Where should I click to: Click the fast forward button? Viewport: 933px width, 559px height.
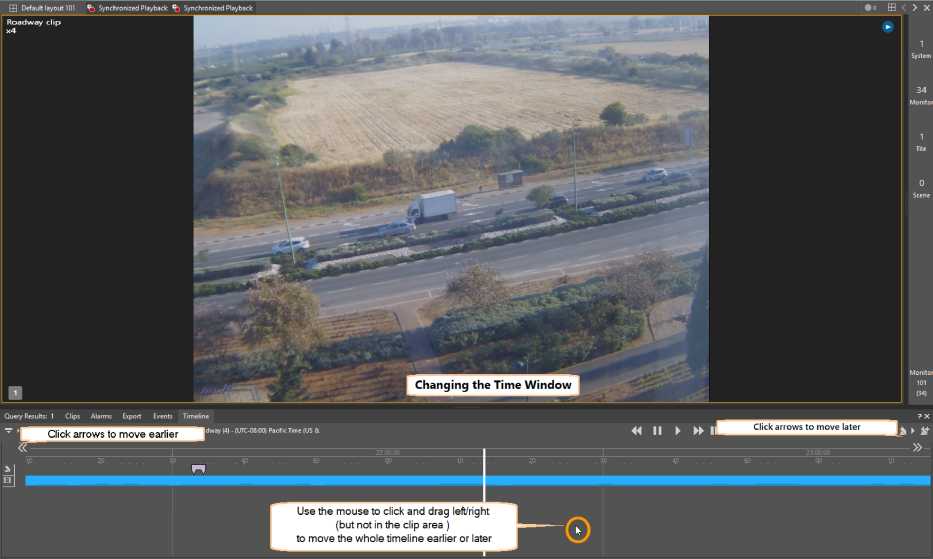coord(698,431)
